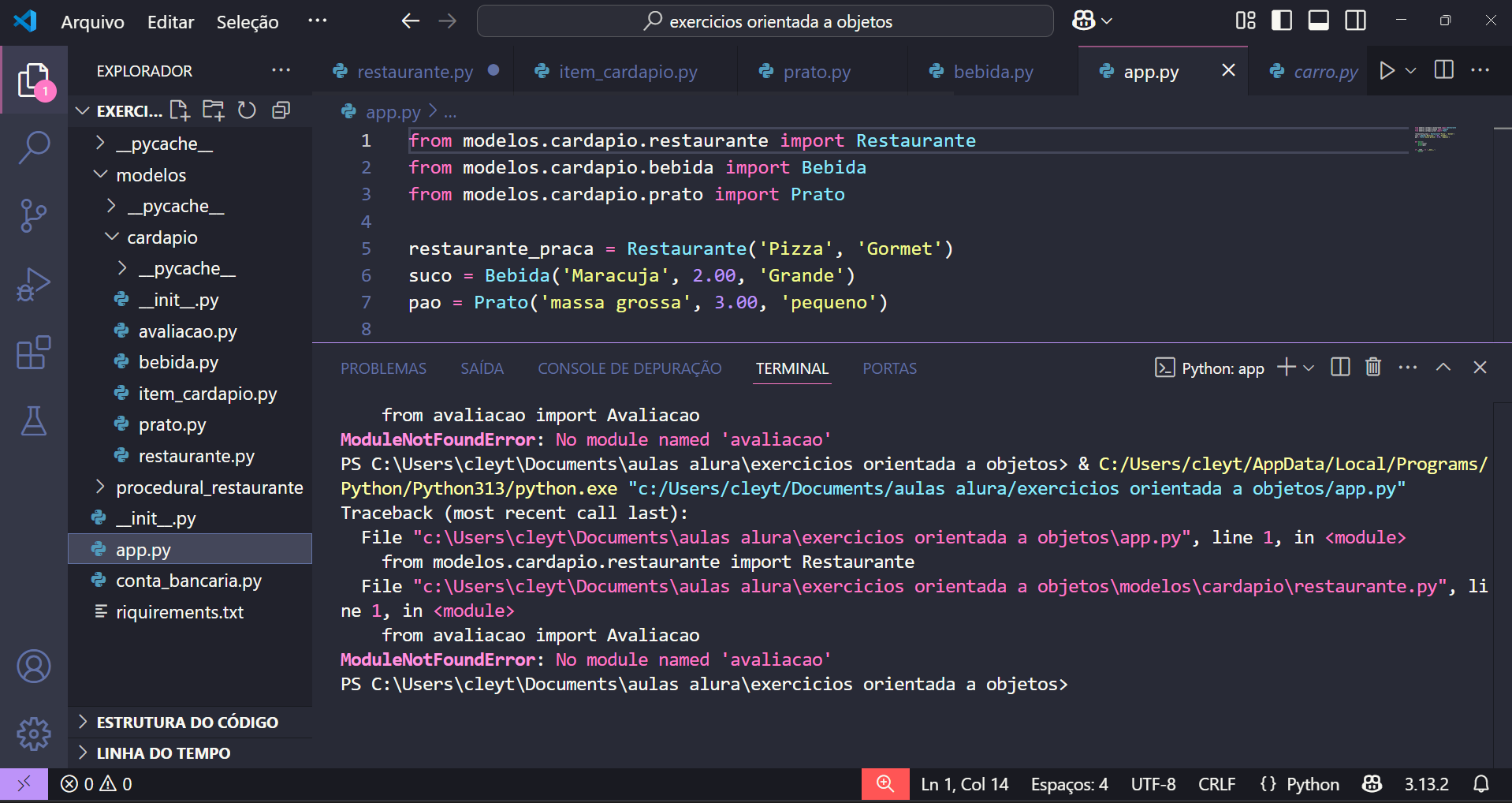Open Copilot status icon in status bar
The width and height of the screenshot is (1512, 803).
click(1372, 784)
